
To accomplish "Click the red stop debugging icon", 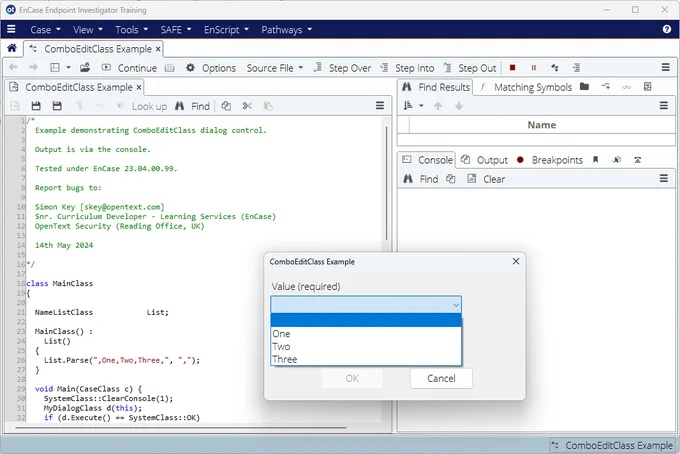I will tap(512, 68).
